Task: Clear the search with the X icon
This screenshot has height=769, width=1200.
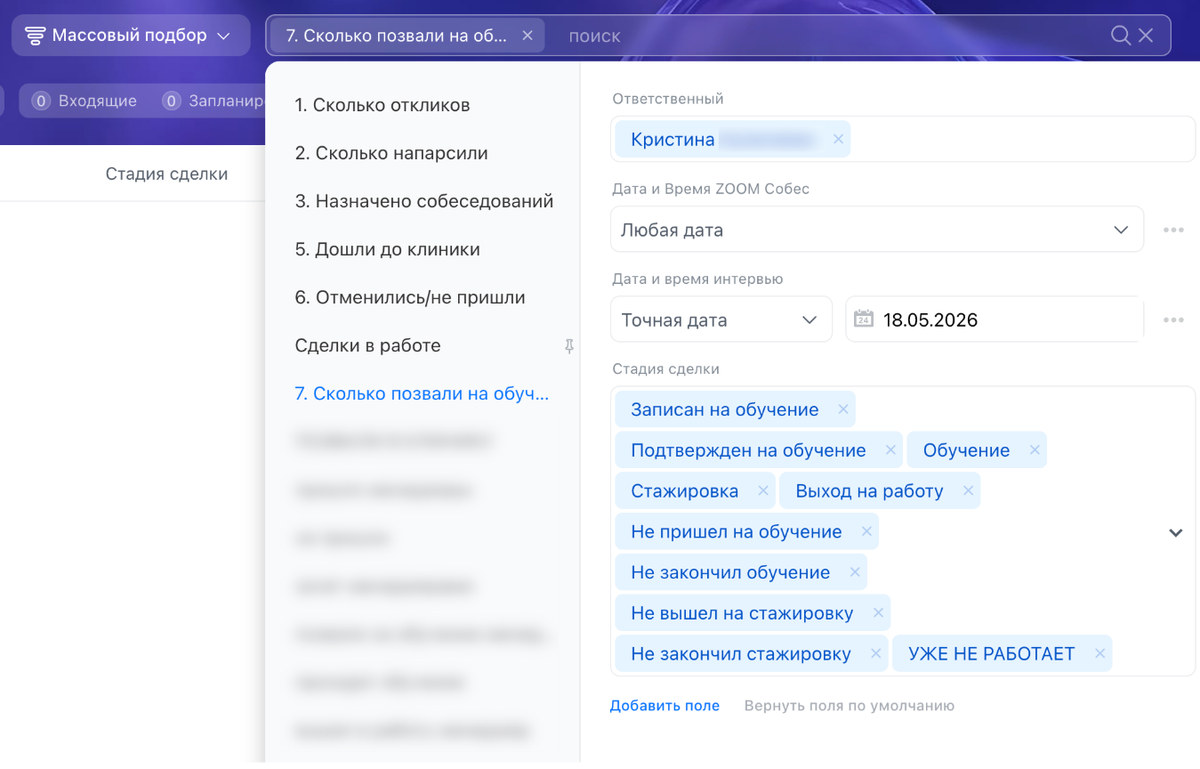Action: click(x=1146, y=35)
